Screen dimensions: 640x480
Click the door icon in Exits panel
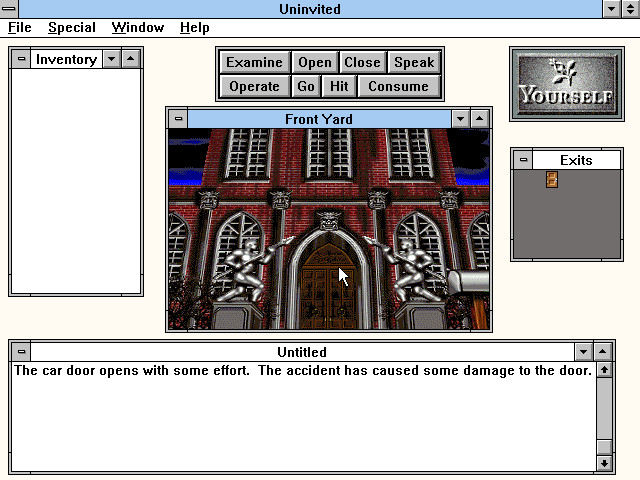[552, 180]
